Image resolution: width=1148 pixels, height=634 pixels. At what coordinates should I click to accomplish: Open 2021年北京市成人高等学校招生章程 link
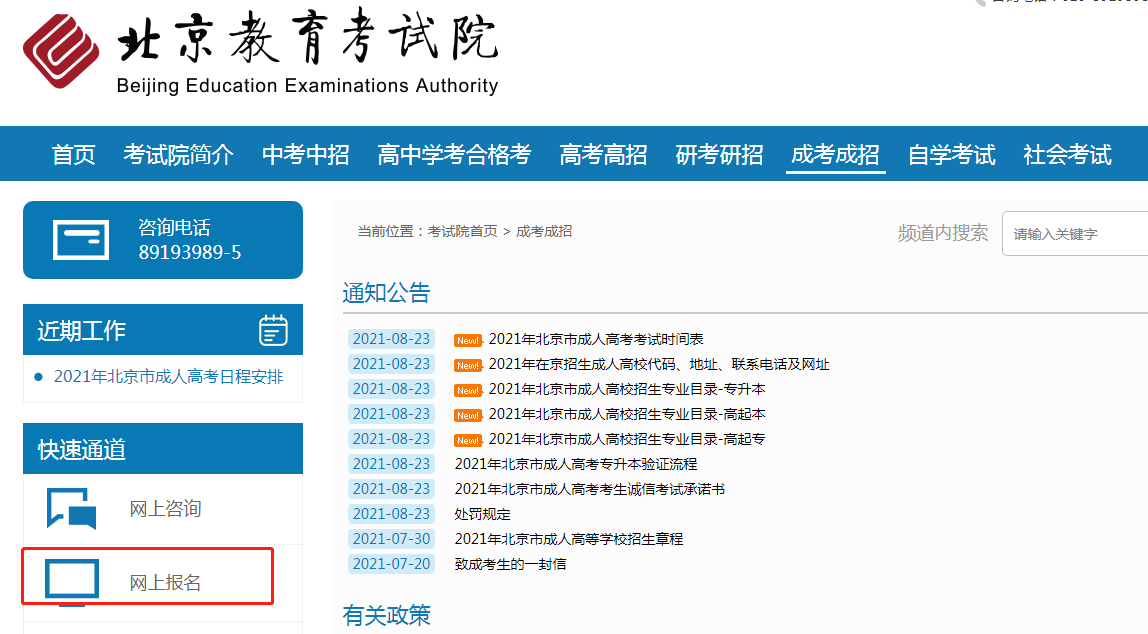coord(568,539)
